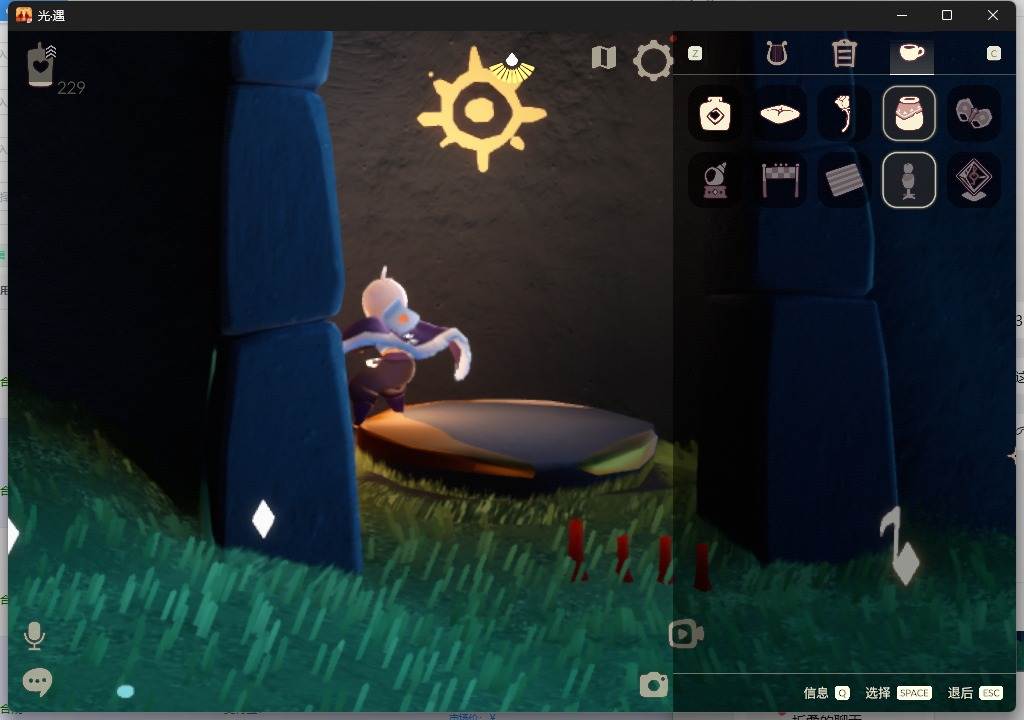This screenshot has width=1024, height=720.
Task: Tap the golden sun emblem on wall
Action: (481, 110)
